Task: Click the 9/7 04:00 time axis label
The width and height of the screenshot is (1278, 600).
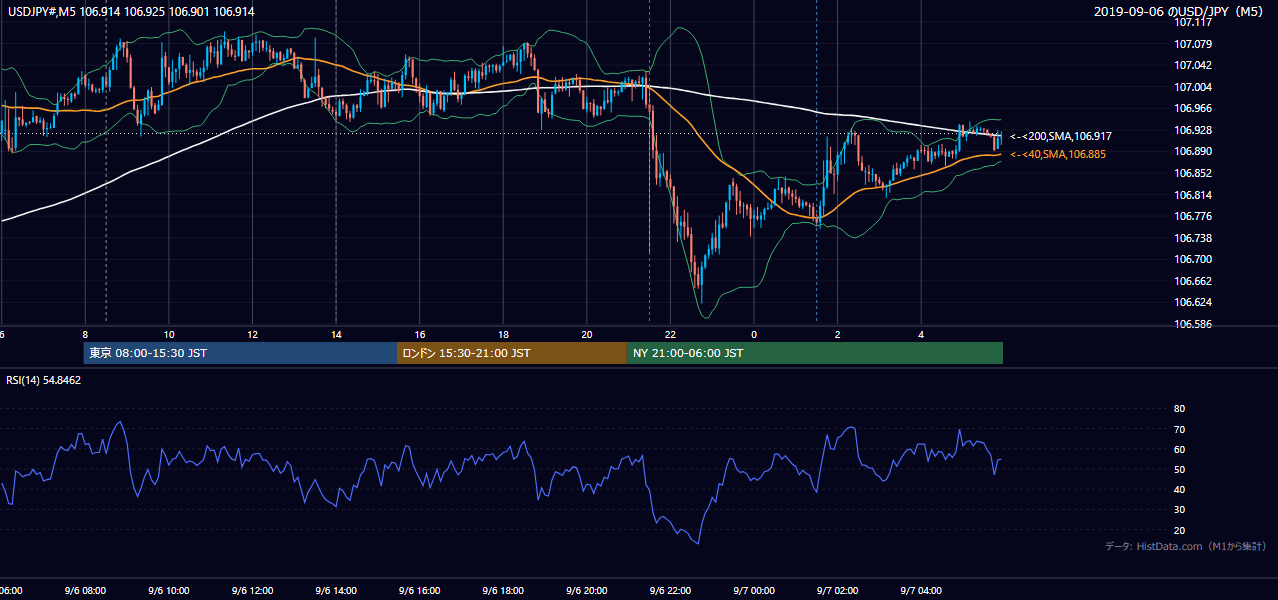Action: pyautogui.click(x=920, y=591)
